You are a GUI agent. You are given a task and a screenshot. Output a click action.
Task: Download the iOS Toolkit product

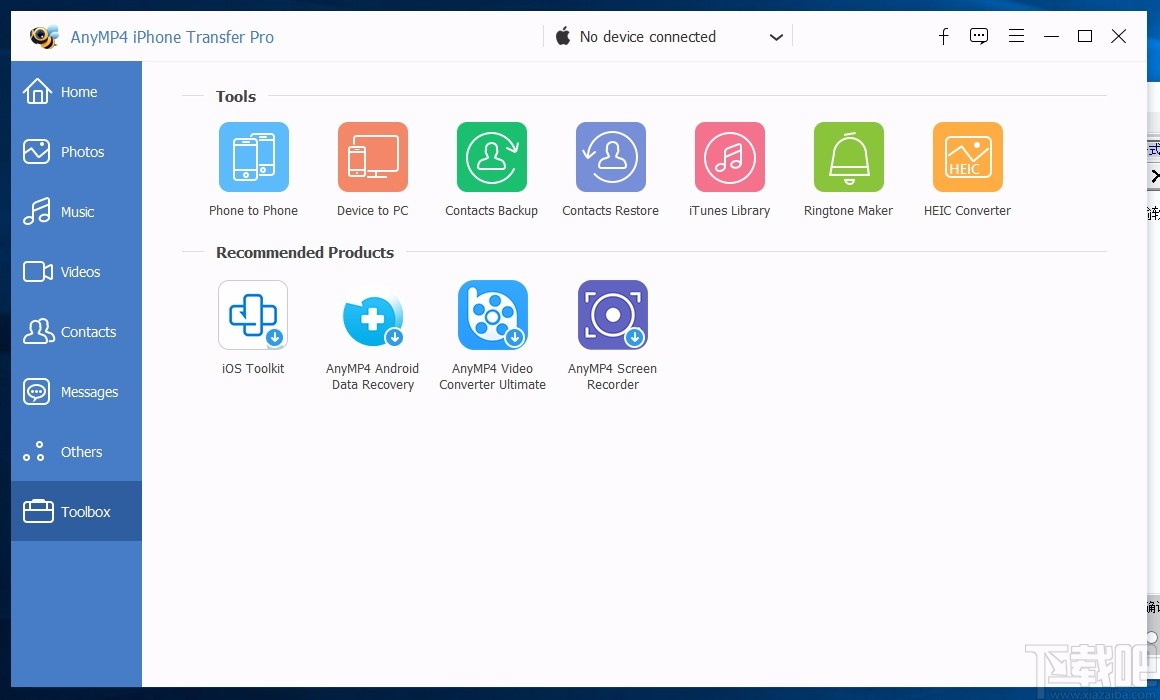(253, 314)
